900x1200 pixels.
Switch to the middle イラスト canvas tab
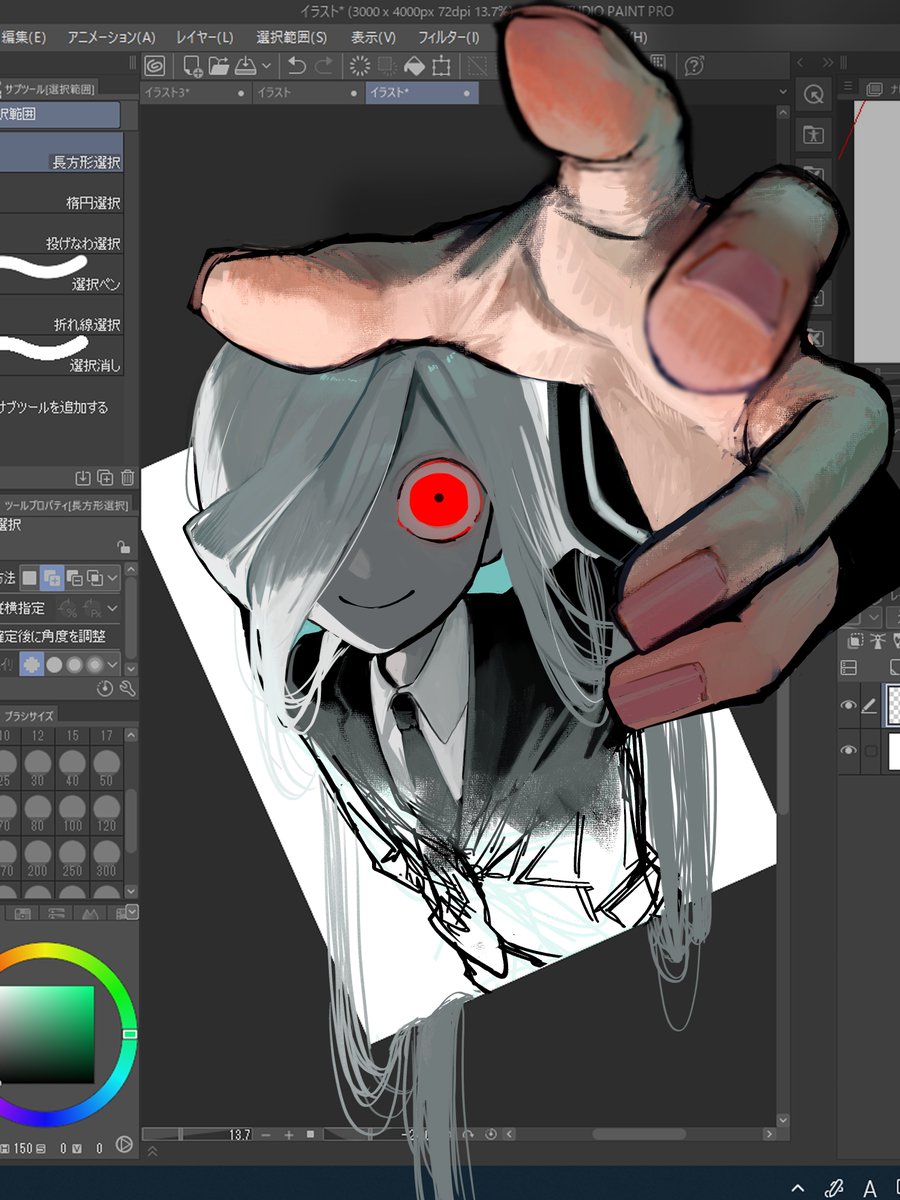click(308, 93)
